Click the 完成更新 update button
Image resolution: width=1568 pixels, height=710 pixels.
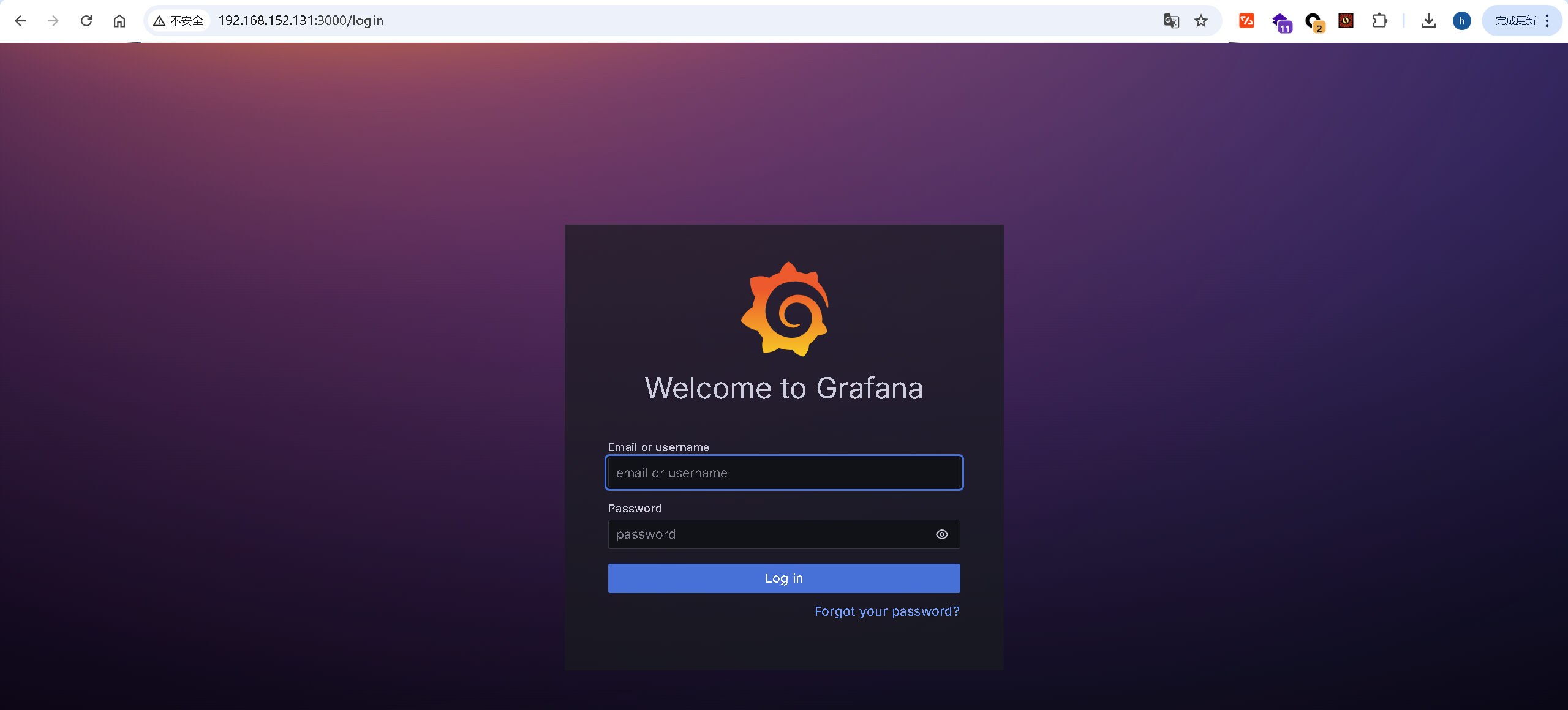coord(1515,21)
